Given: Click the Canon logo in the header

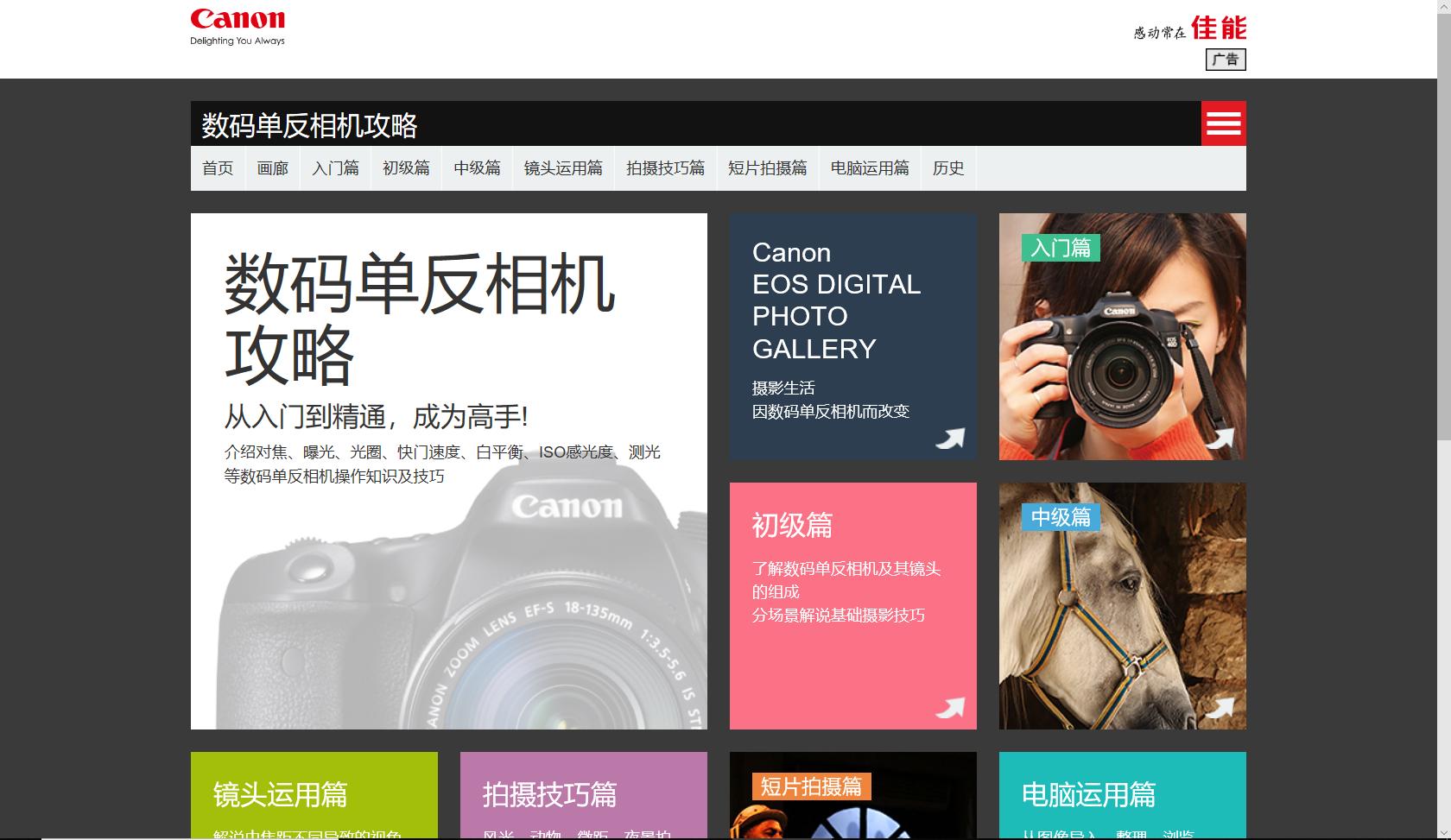Looking at the screenshot, I should point(238,19).
